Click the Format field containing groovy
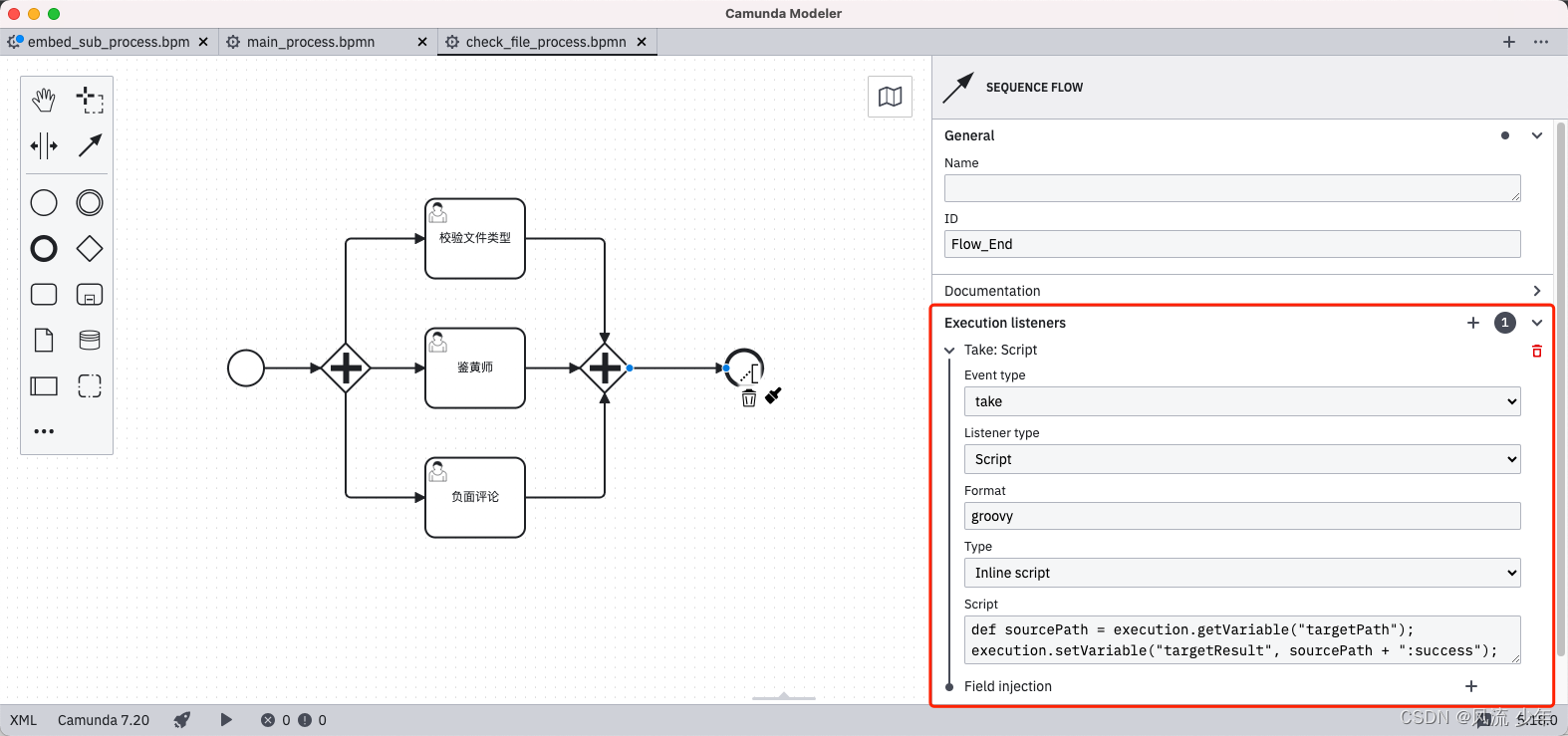 coord(1242,516)
